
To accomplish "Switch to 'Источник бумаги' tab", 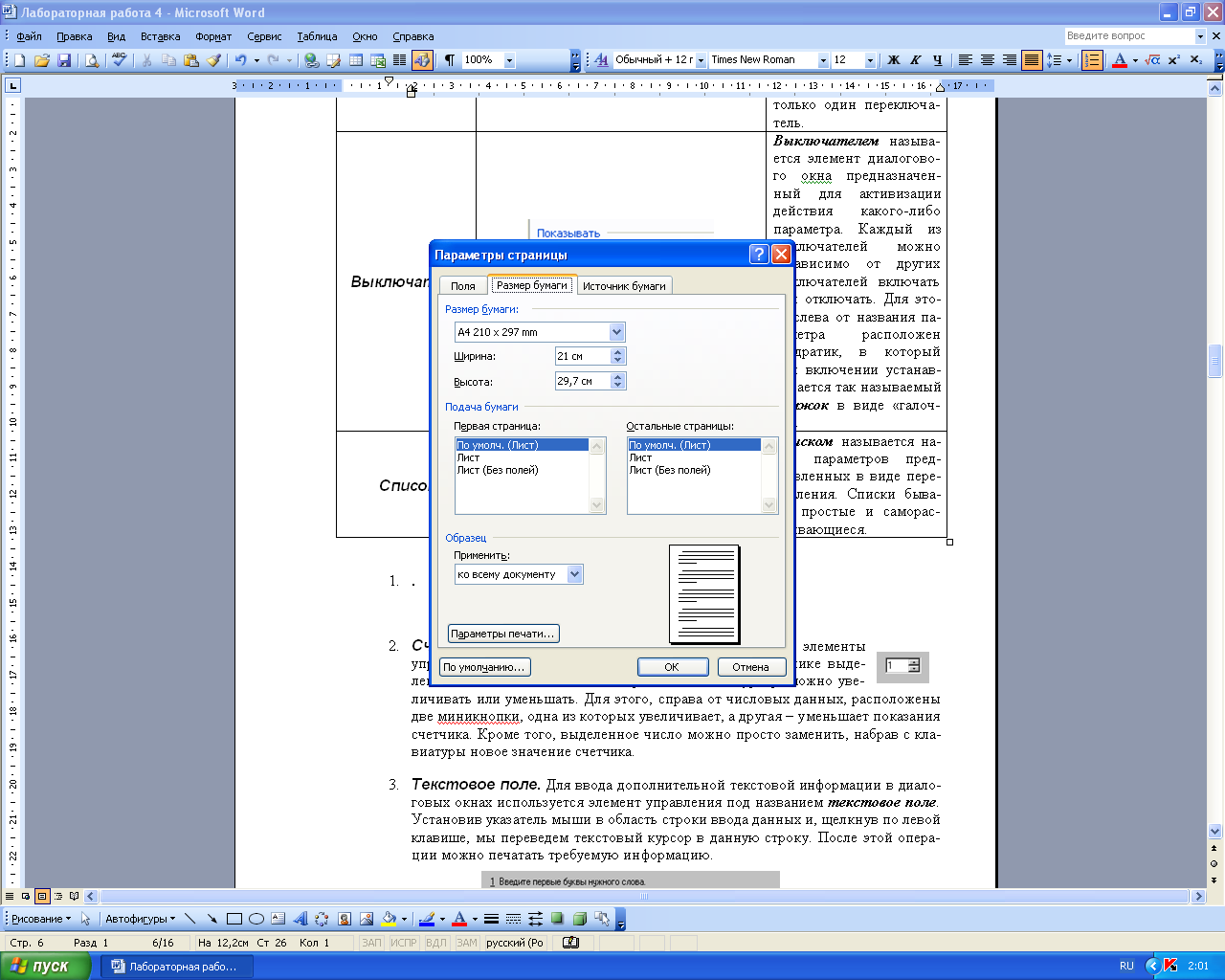I will tap(624, 286).
